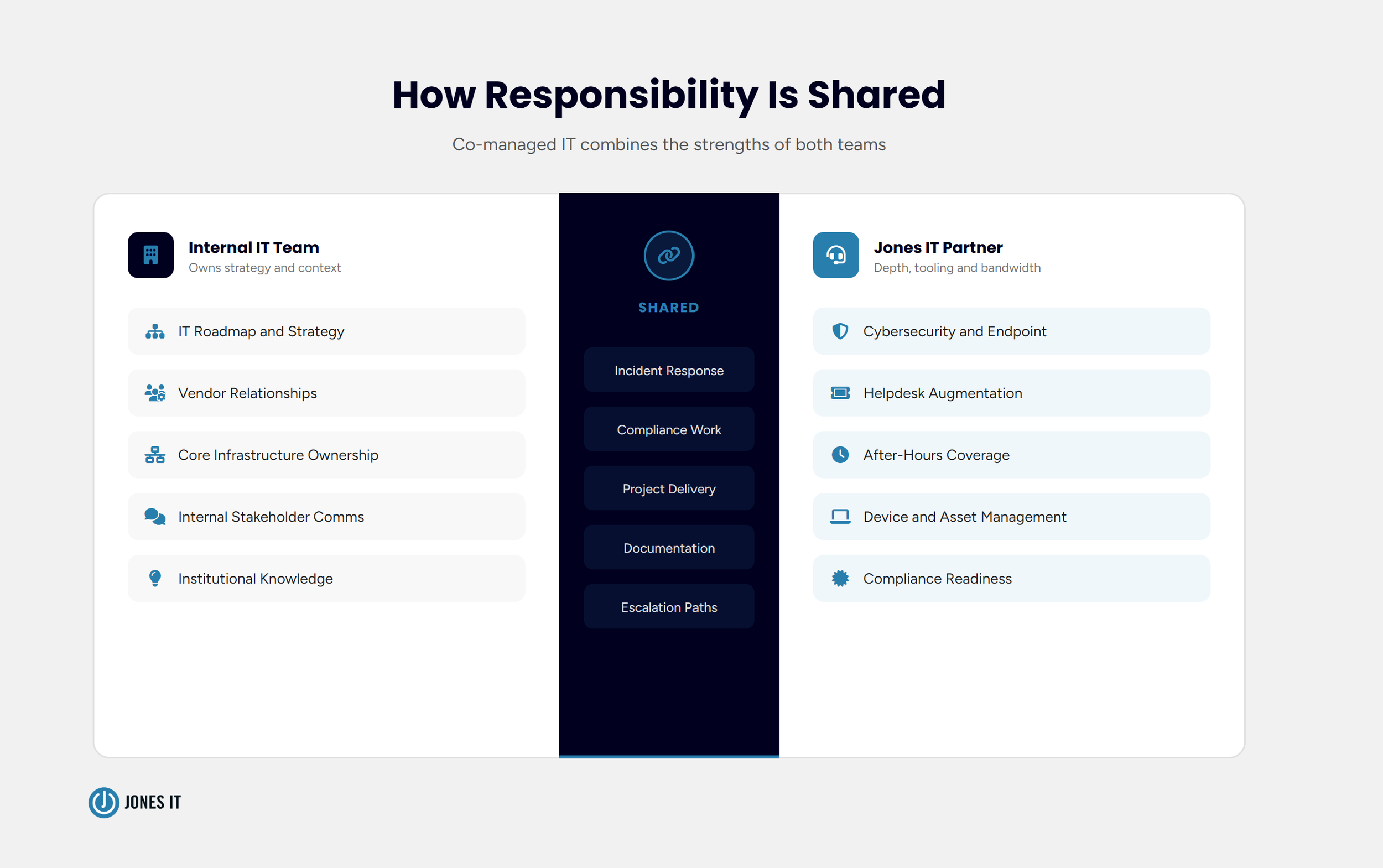This screenshot has width=1383, height=868.
Task: Click the Jones IT power logo
Action: click(x=104, y=803)
